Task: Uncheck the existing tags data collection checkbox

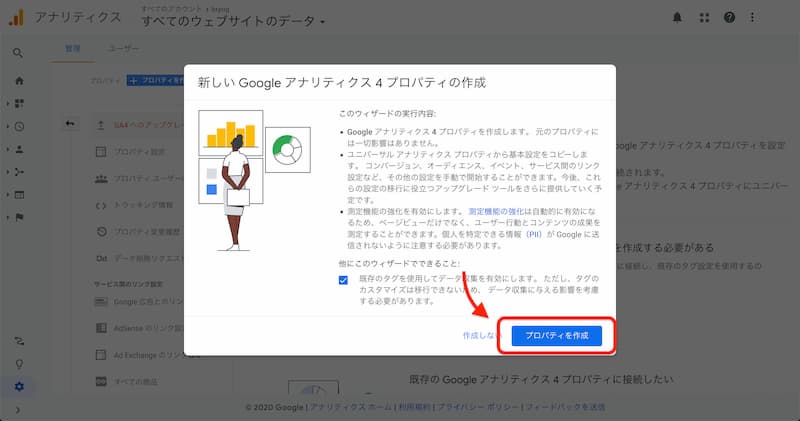Action: pos(343,280)
